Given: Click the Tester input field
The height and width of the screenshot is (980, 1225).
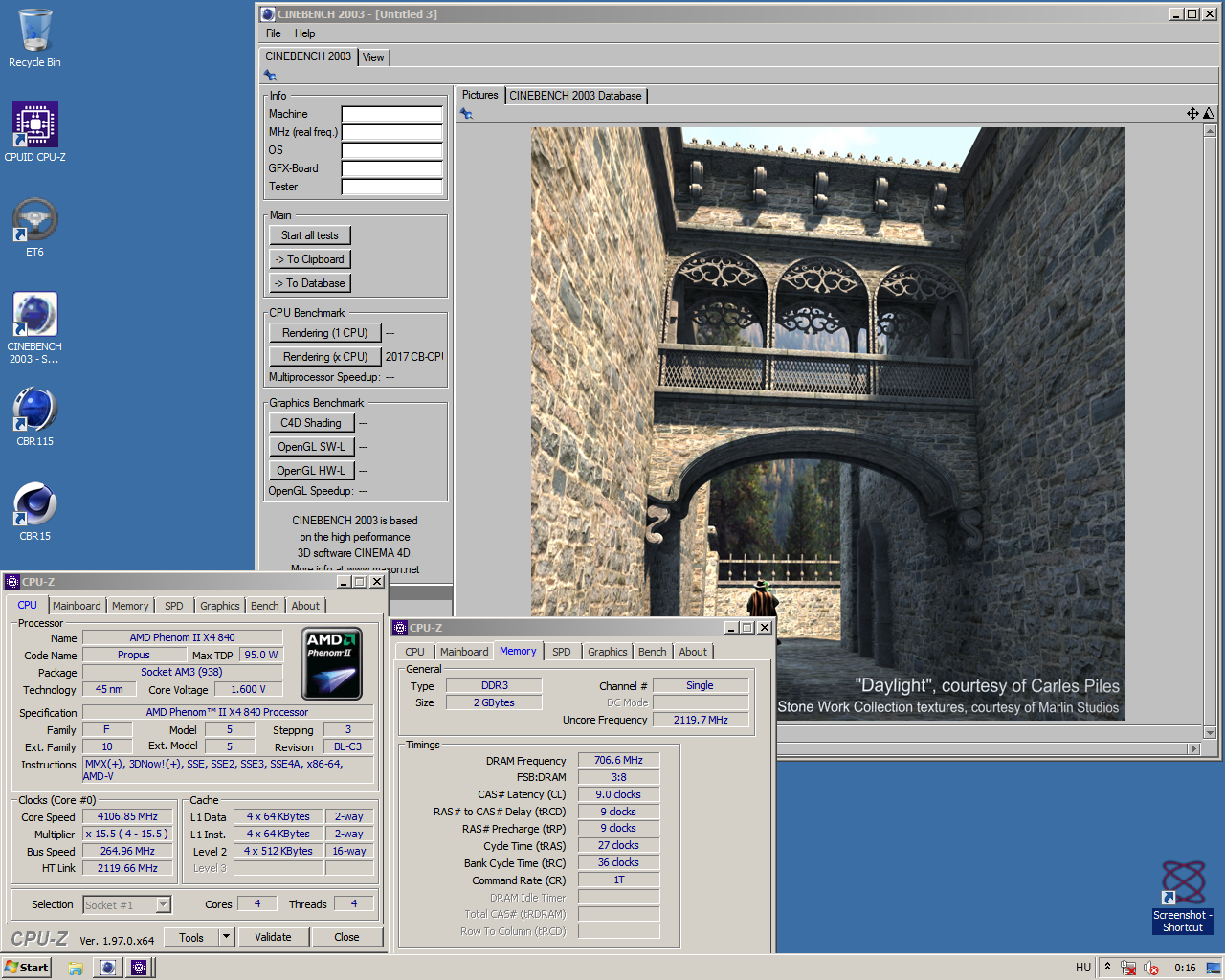Looking at the screenshot, I should 392,187.
